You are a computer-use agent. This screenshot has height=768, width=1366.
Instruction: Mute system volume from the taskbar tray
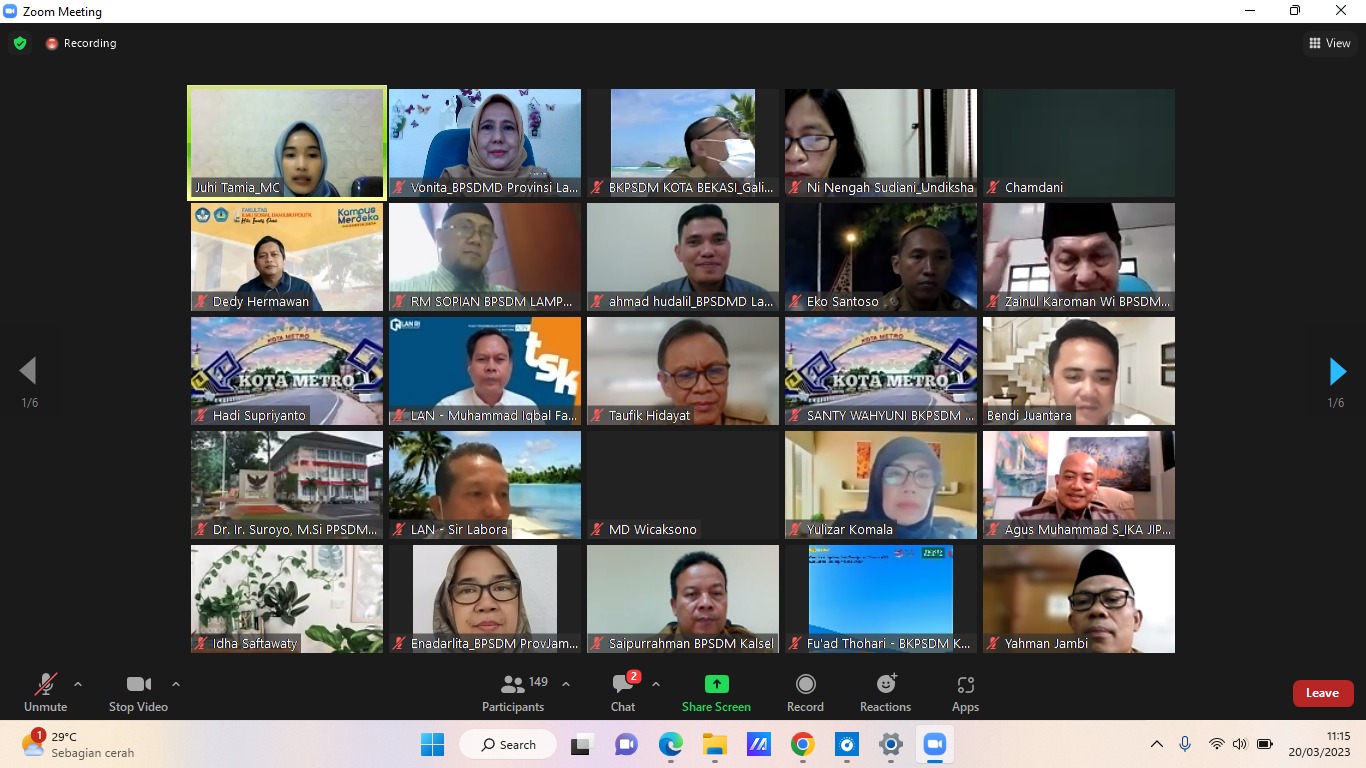pyautogui.click(x=1240, y=744)
